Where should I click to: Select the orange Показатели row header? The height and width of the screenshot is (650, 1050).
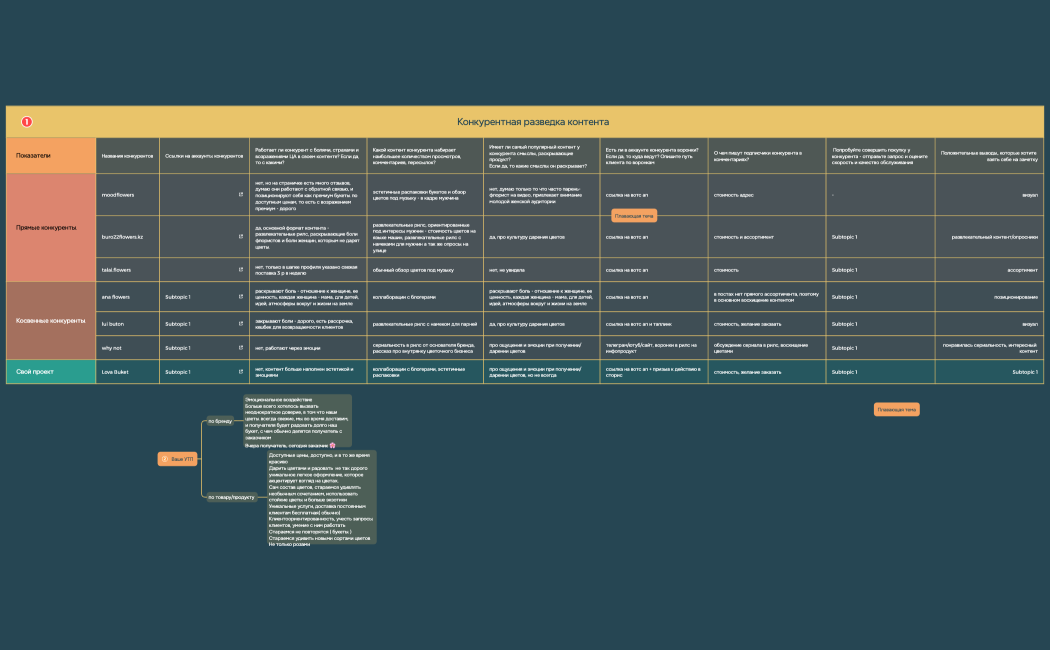pyautogui.click(x=50, y=156)
